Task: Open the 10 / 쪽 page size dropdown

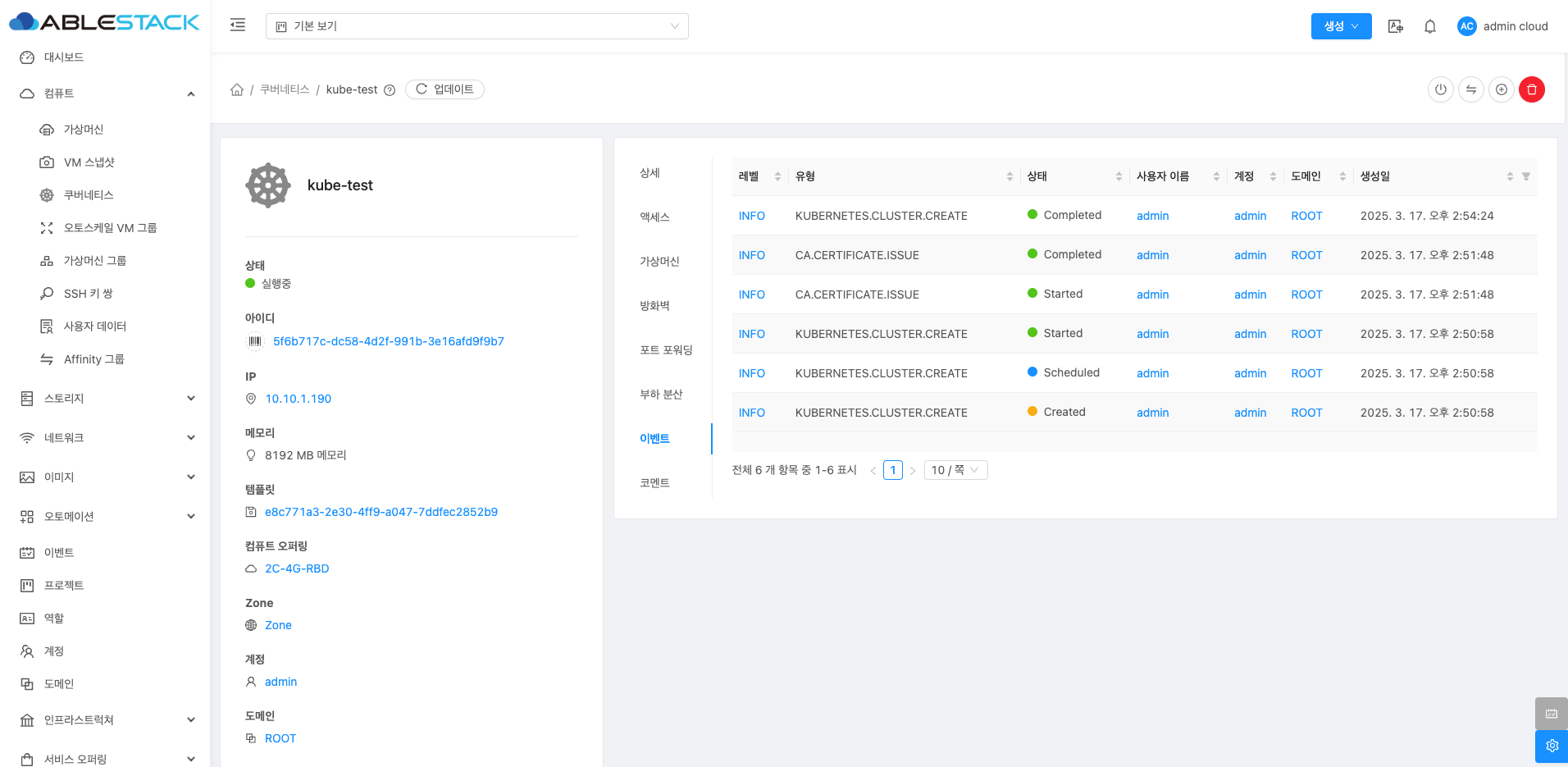Action: coord(955,470)
